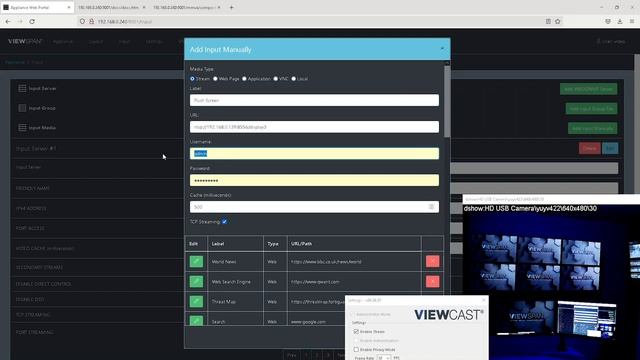Image resolution: width=640 pixels, height=360 pixels.
Task: Select the VNC media type radio
Action: (x=276, y=79)
